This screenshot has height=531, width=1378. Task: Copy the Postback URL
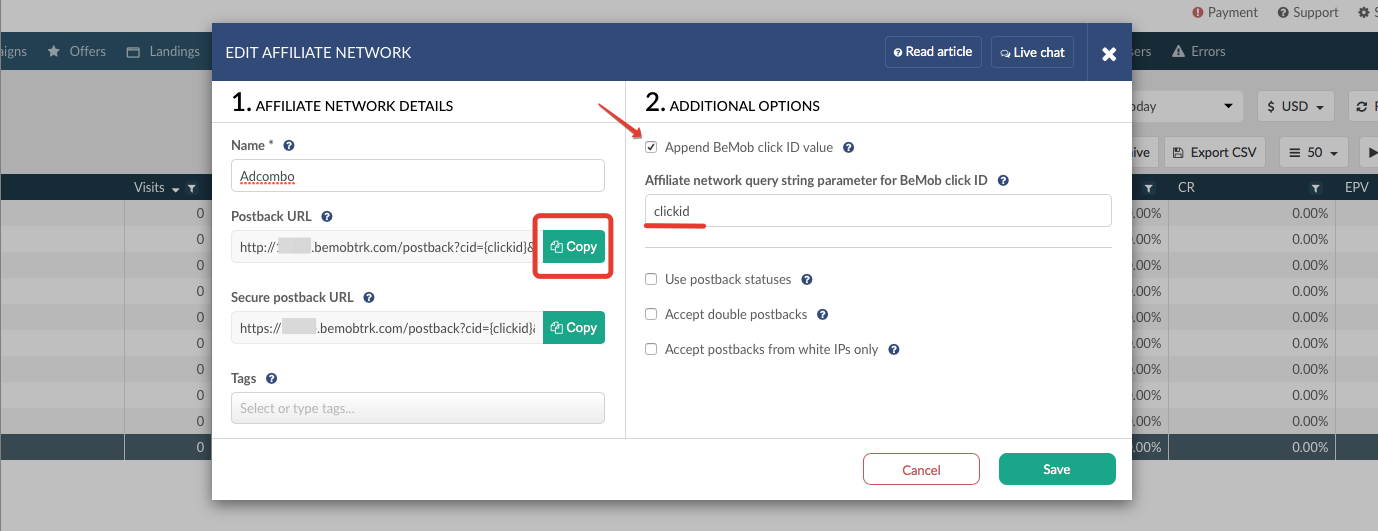[574, 246]
